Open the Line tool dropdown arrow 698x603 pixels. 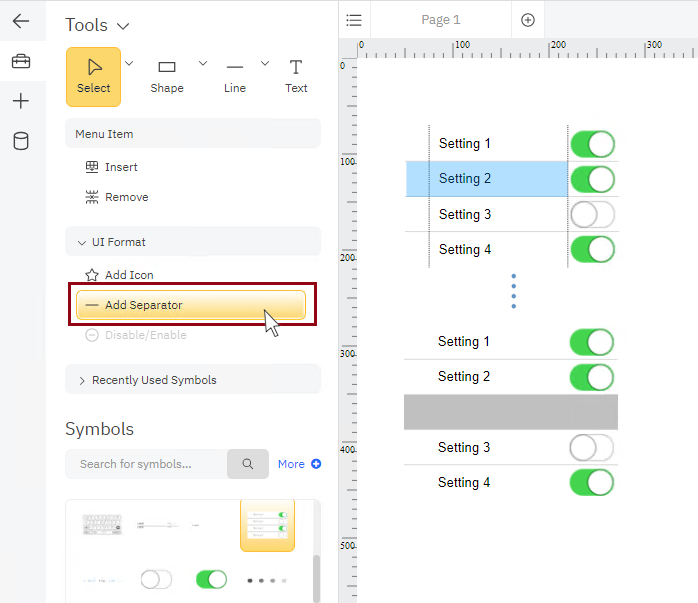(265, 63)
